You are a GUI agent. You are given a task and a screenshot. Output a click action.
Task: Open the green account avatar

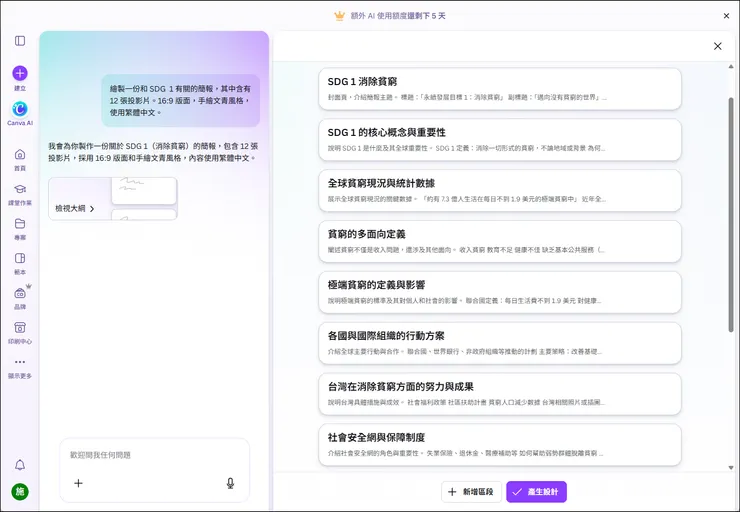click(x=20, y=492)
